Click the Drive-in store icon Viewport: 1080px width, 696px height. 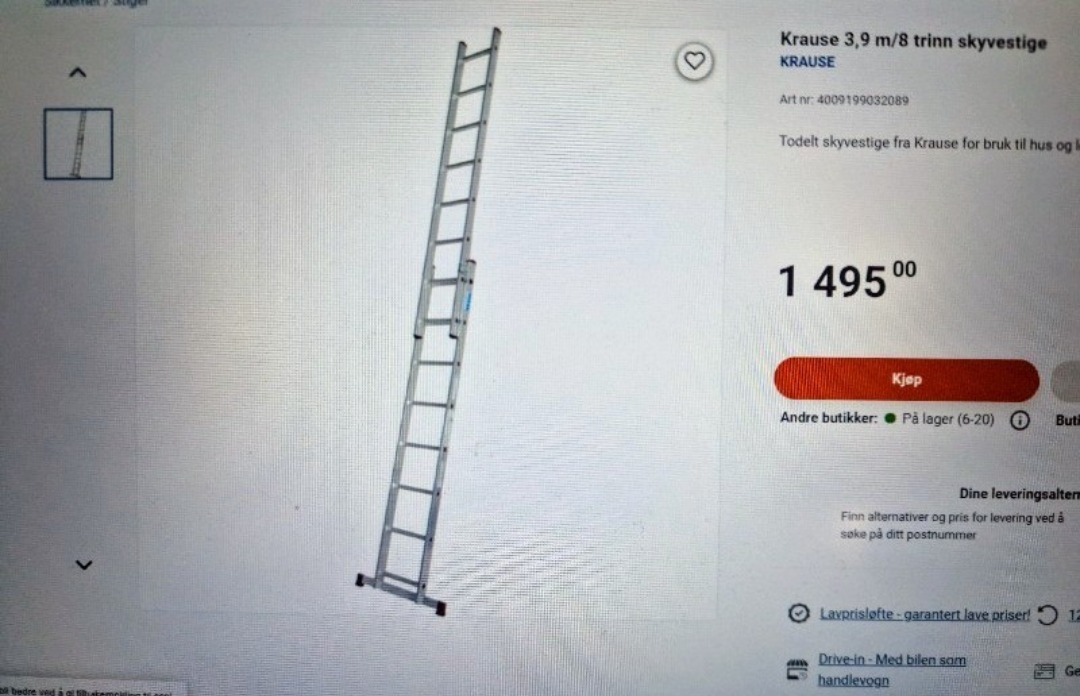797,669
